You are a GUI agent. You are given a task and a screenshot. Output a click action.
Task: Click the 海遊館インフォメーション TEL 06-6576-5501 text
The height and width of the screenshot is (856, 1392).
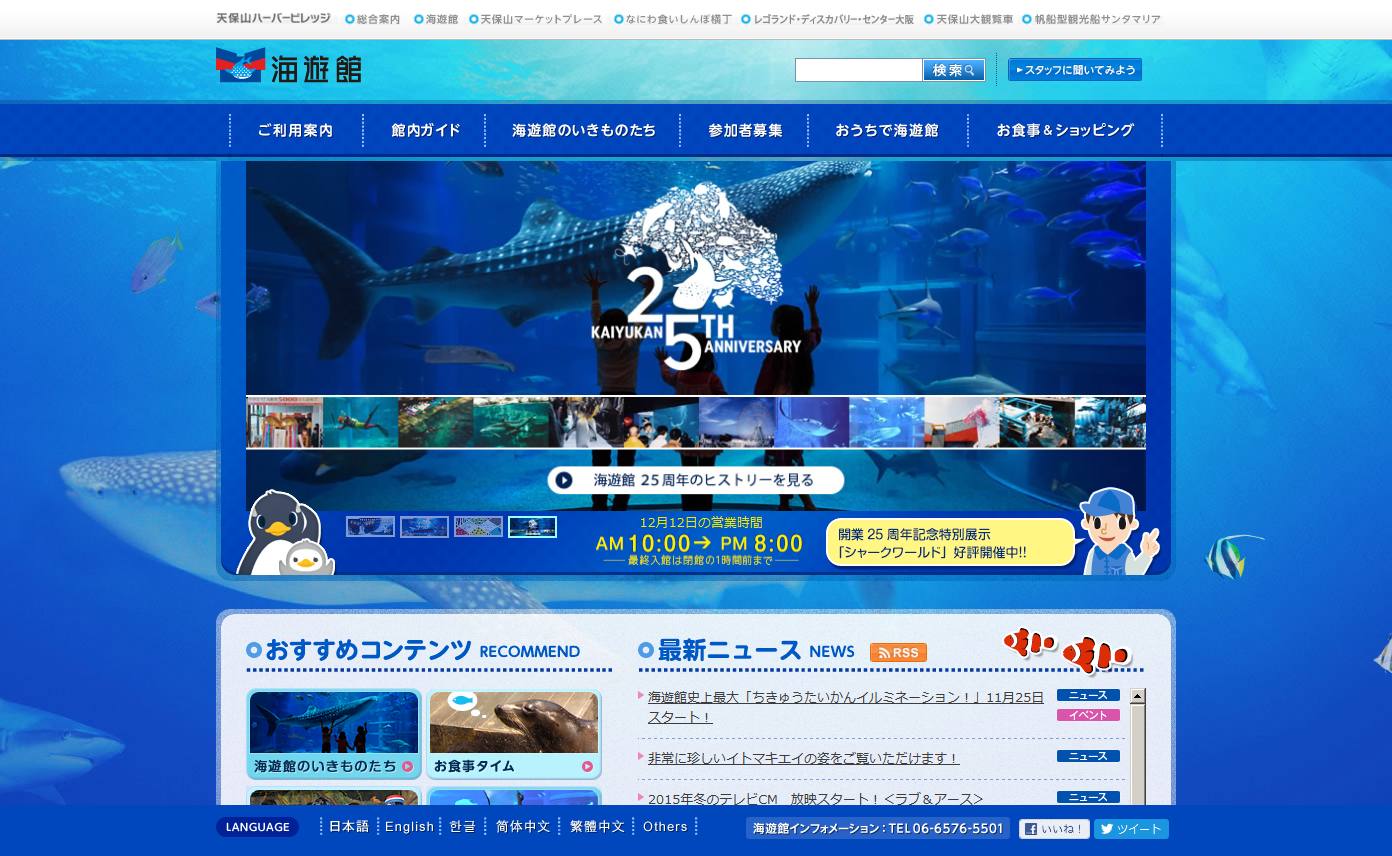pos(877,829)
